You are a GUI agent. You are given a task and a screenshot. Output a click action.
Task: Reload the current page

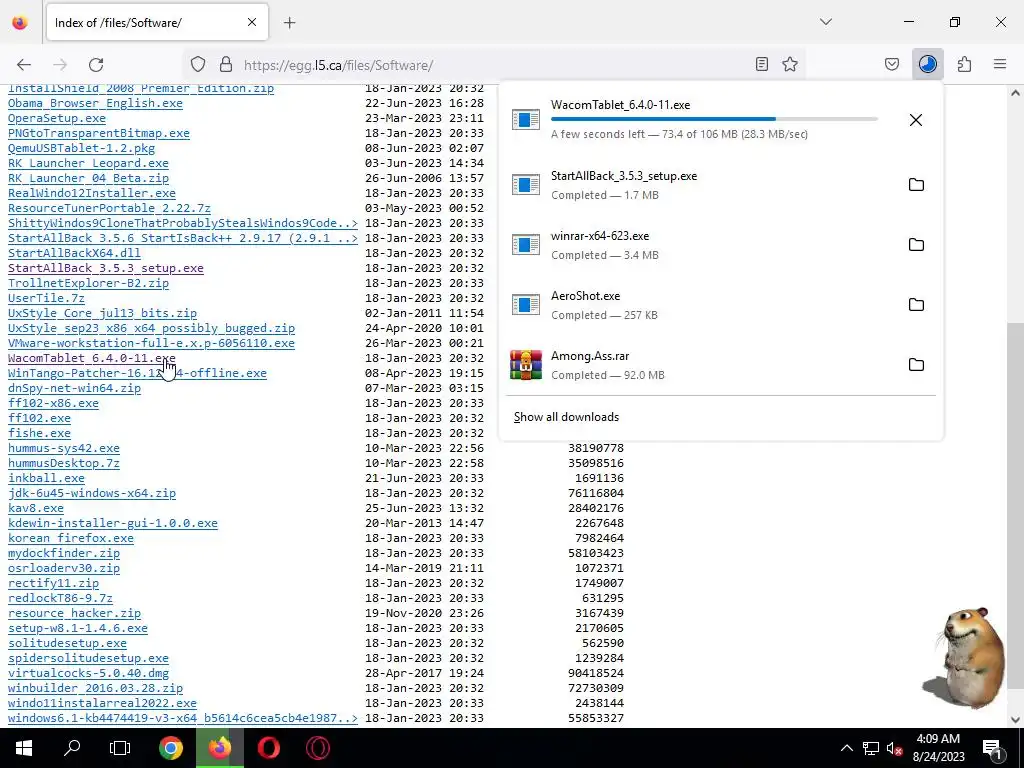click(96, 65)
